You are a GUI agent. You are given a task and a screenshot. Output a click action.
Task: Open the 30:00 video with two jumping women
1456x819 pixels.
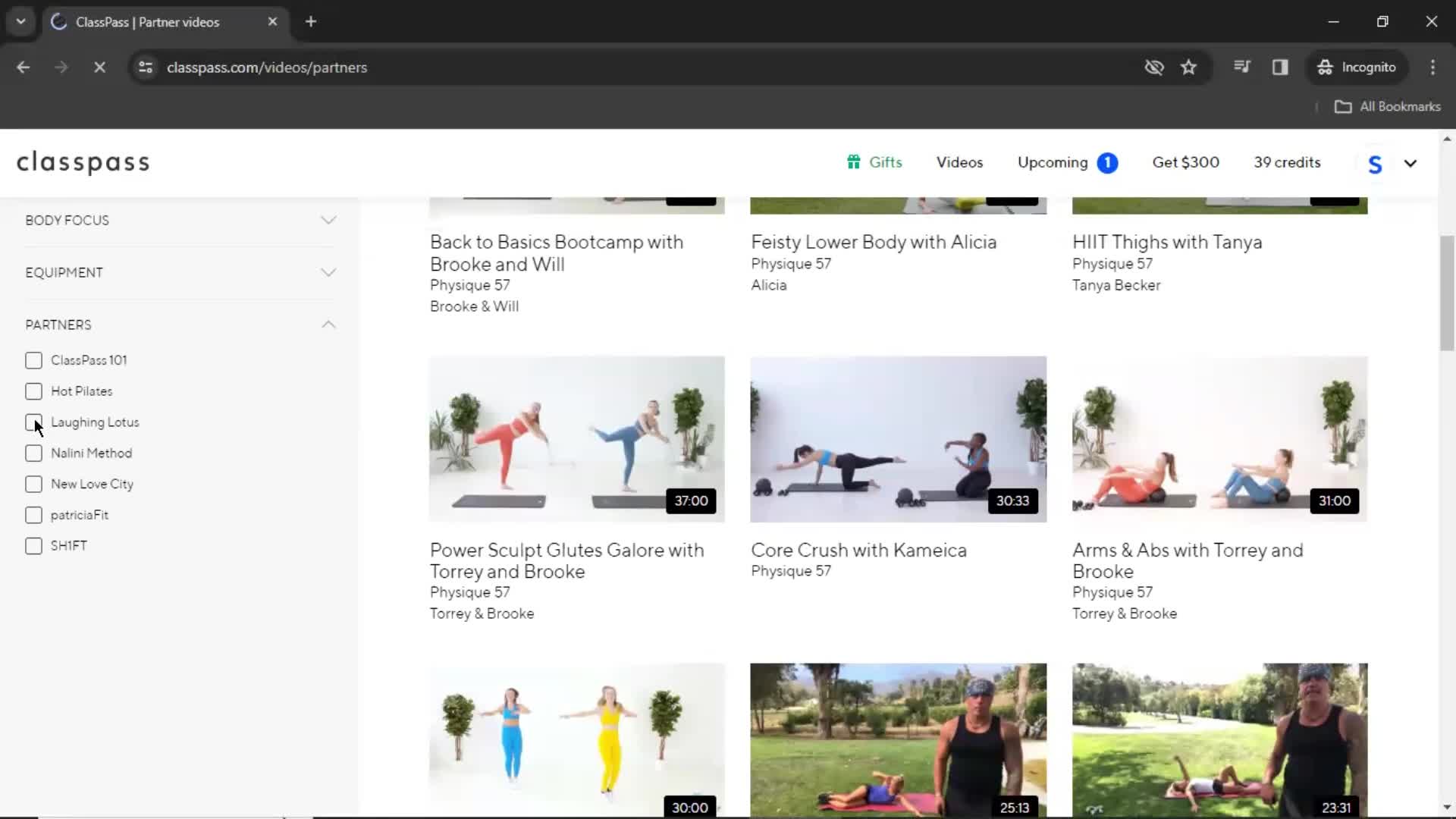point(577,741)
